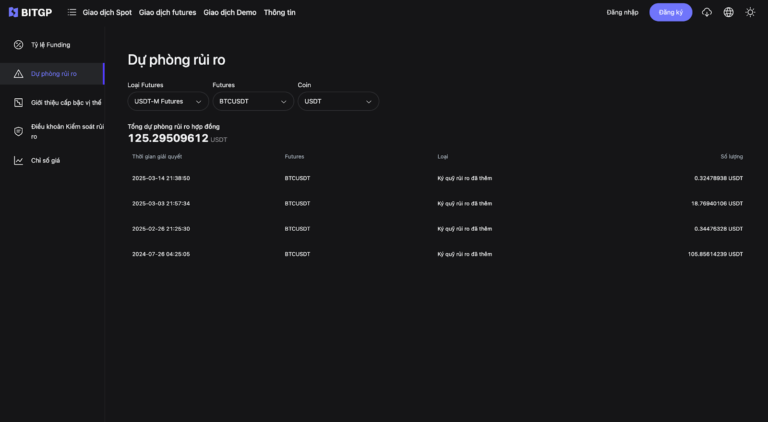Click the Dự phòng rủi ro warning icon
Image resolution: width=768 pixels, height=422 pixels.
[19, 74]
